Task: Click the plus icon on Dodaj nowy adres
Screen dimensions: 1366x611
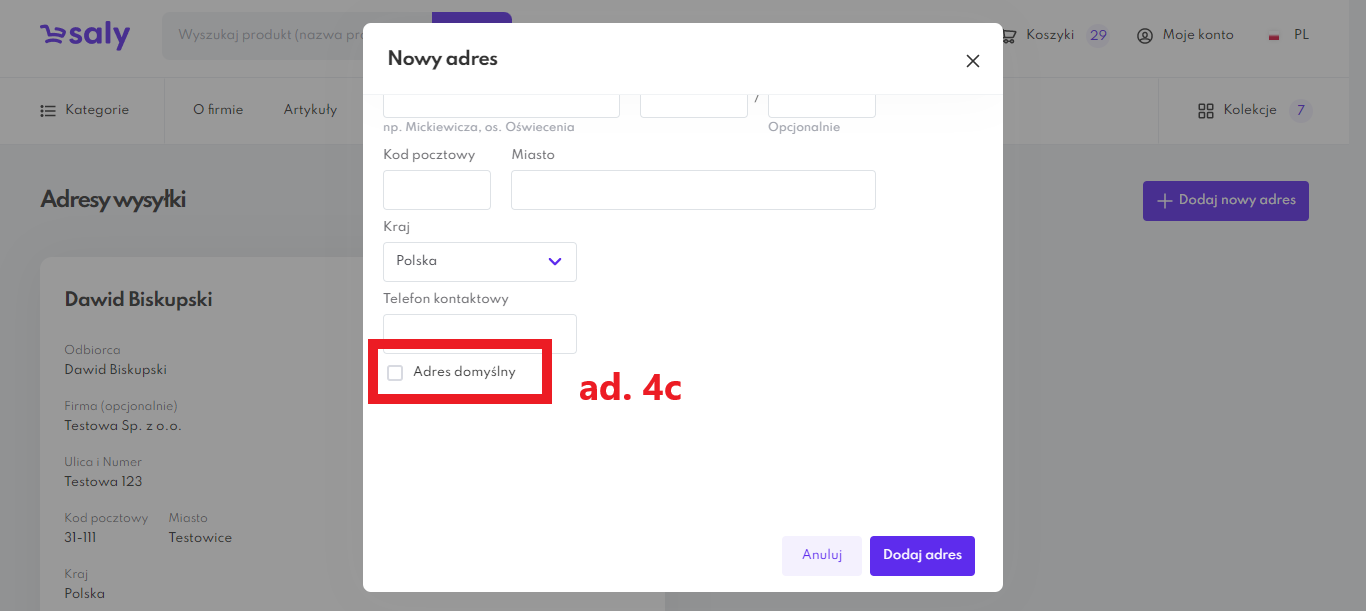Action: click(1164, 201)
